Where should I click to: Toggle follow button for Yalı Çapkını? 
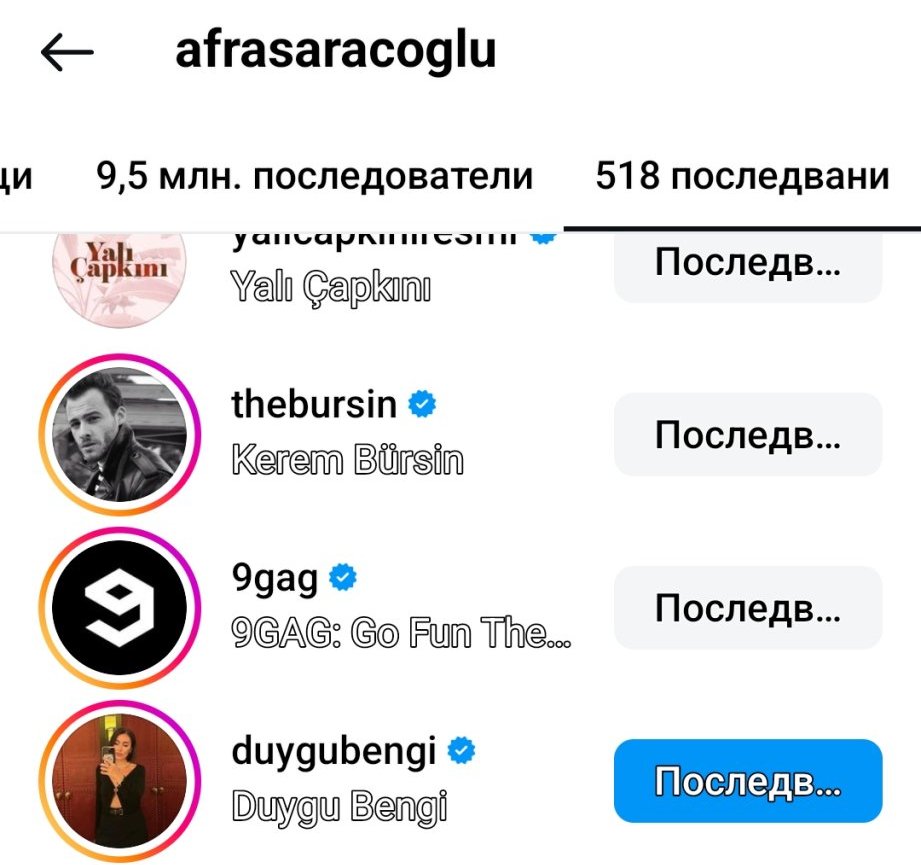click(x=748, y=267)
